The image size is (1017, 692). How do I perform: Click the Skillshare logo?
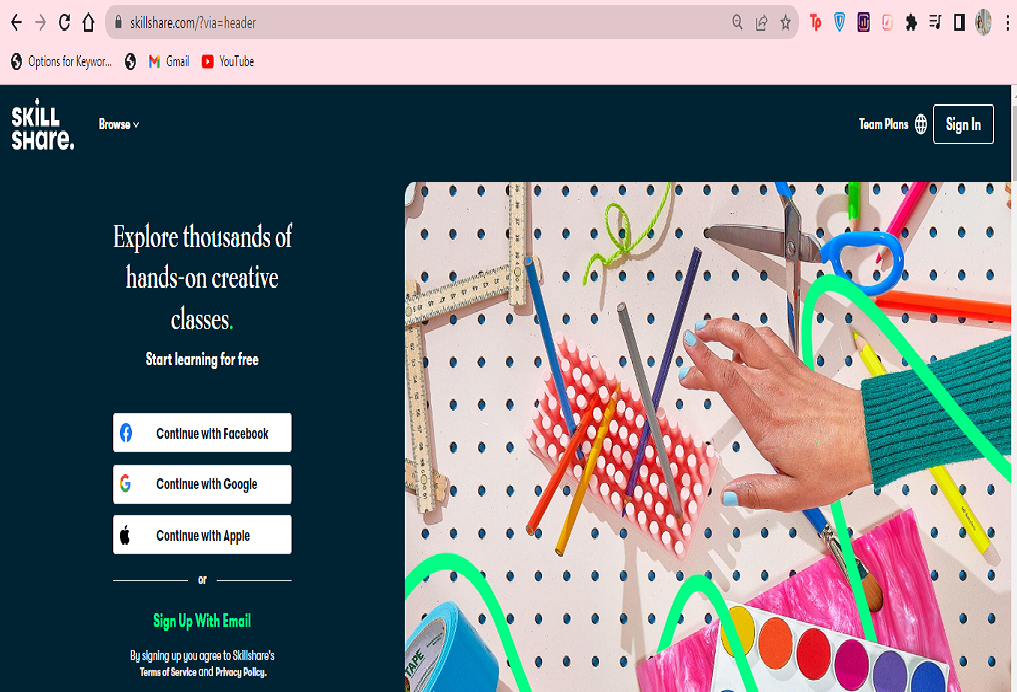click(43, 125)
